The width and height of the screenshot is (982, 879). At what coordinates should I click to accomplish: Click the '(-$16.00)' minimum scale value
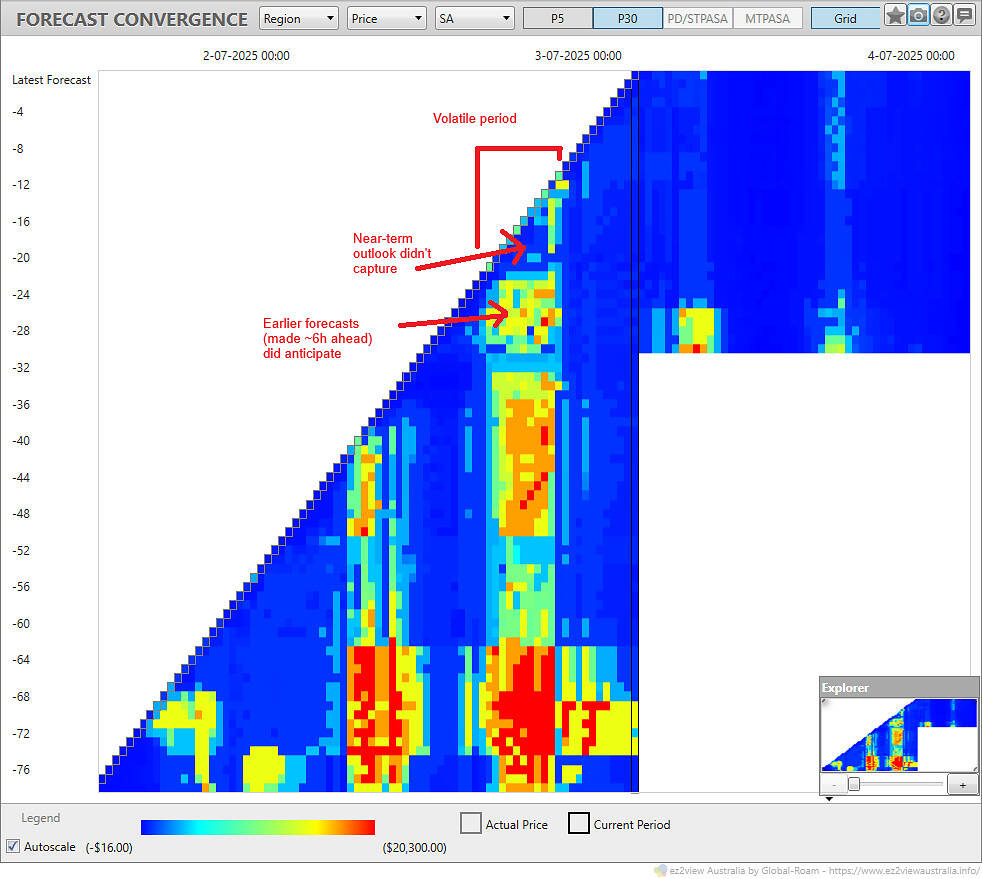109,847
